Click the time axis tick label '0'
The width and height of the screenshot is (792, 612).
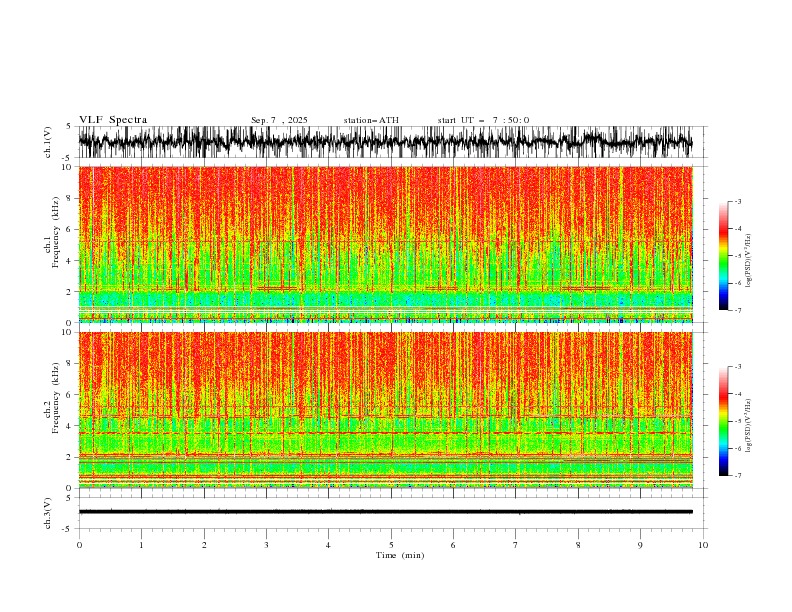[x=79, y=545]
